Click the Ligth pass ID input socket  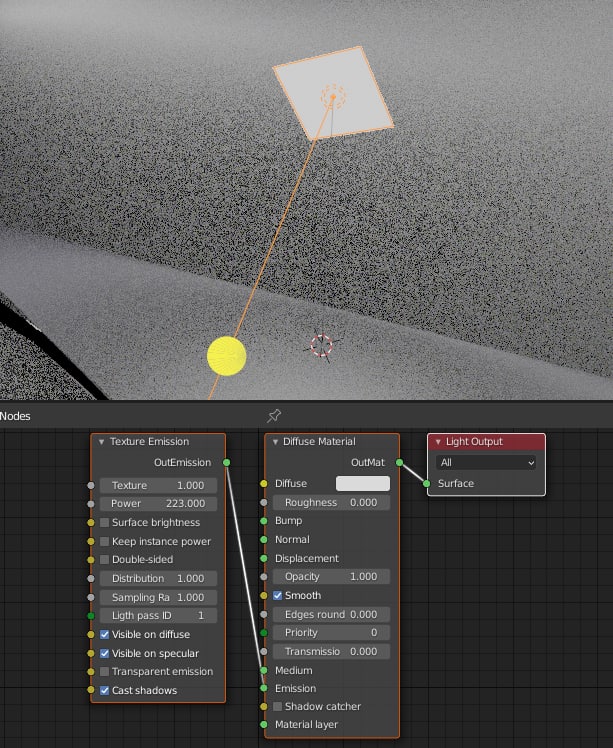pyautogui.click(x=91, y=616)
